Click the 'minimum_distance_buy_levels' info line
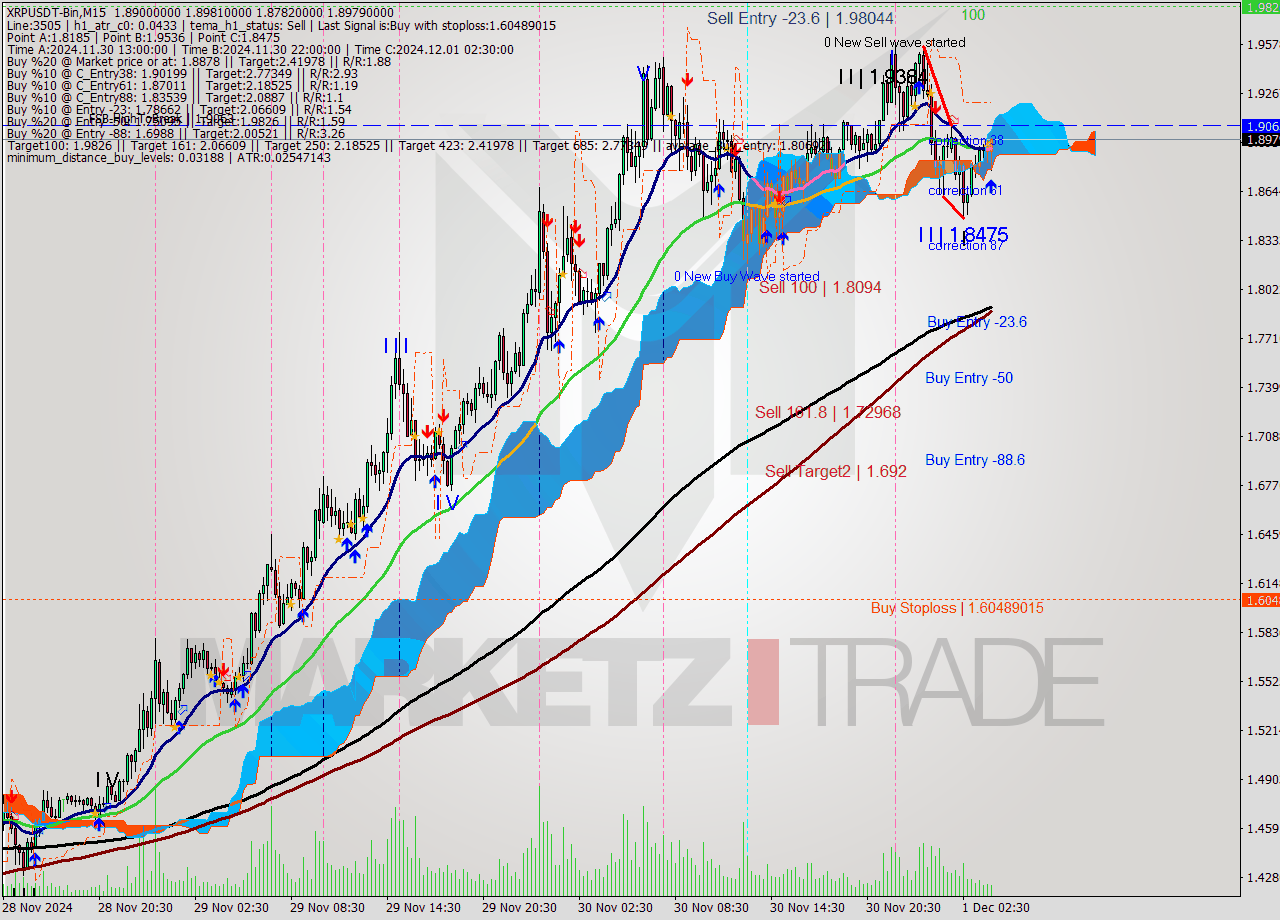This screenshot has height=920, width=1280. point(168,158)
